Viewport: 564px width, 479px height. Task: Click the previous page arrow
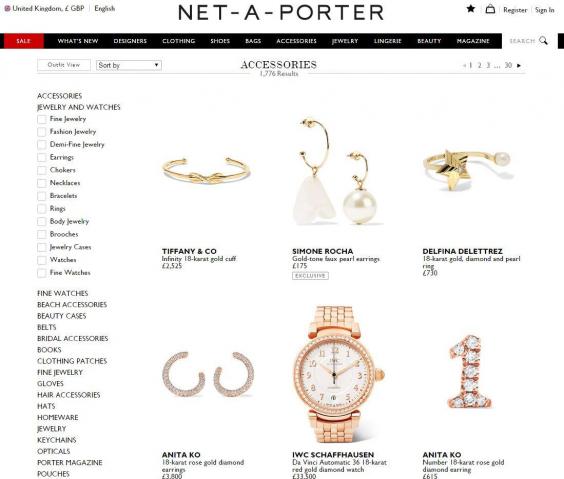[x=464, y=65]
